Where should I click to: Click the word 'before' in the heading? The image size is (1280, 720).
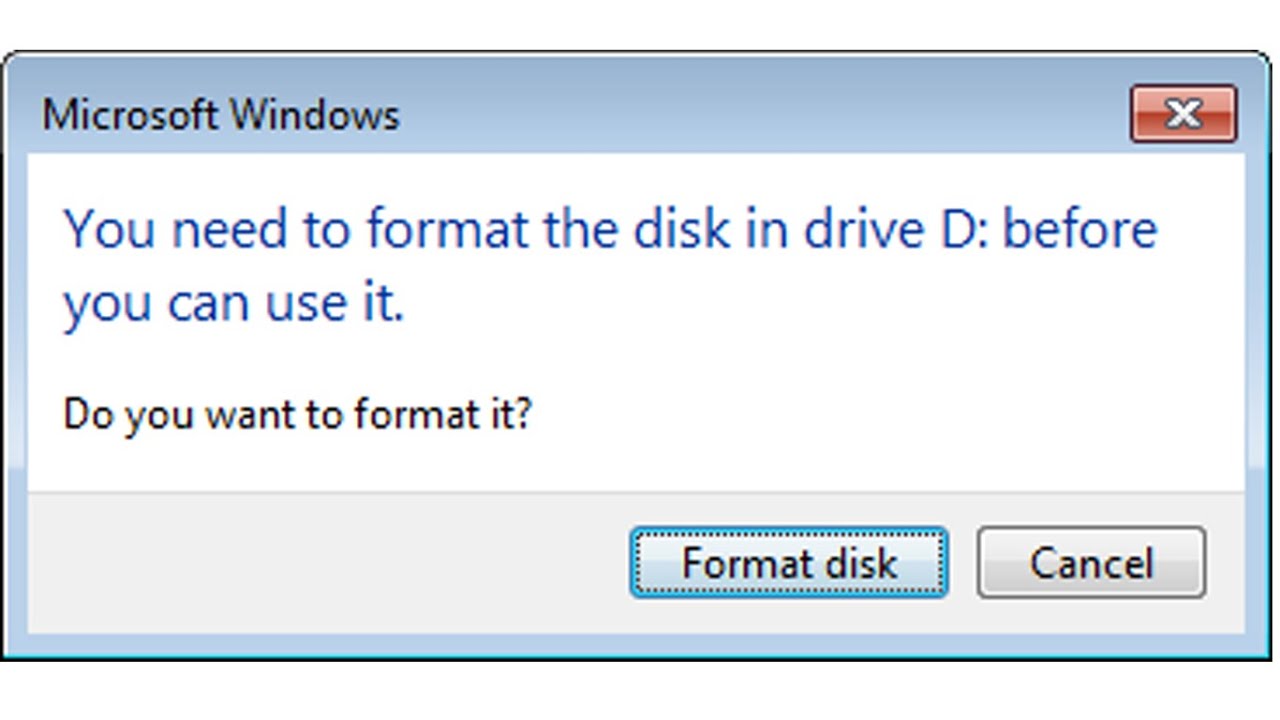tap(1080, 229)
